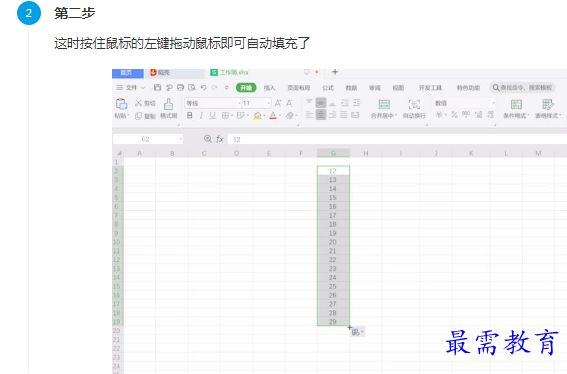Viewport: 567px width, 374px height.
Task: Click the clear/eraser icon
Action: coord(290,115)
